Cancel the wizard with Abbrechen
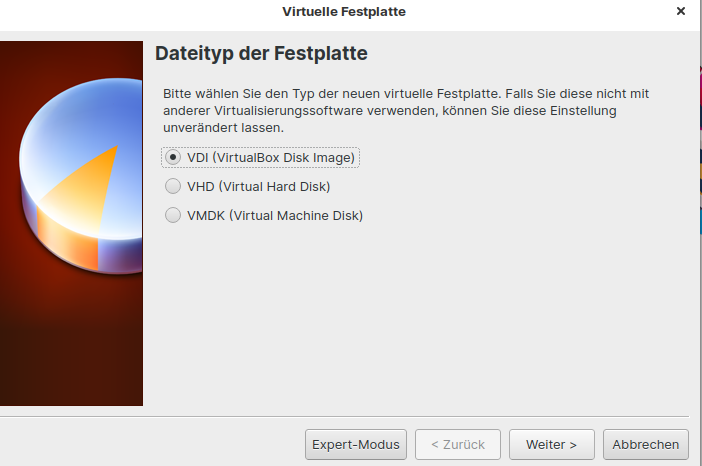Viewport: 702px width, 466px height. point(645,444)
